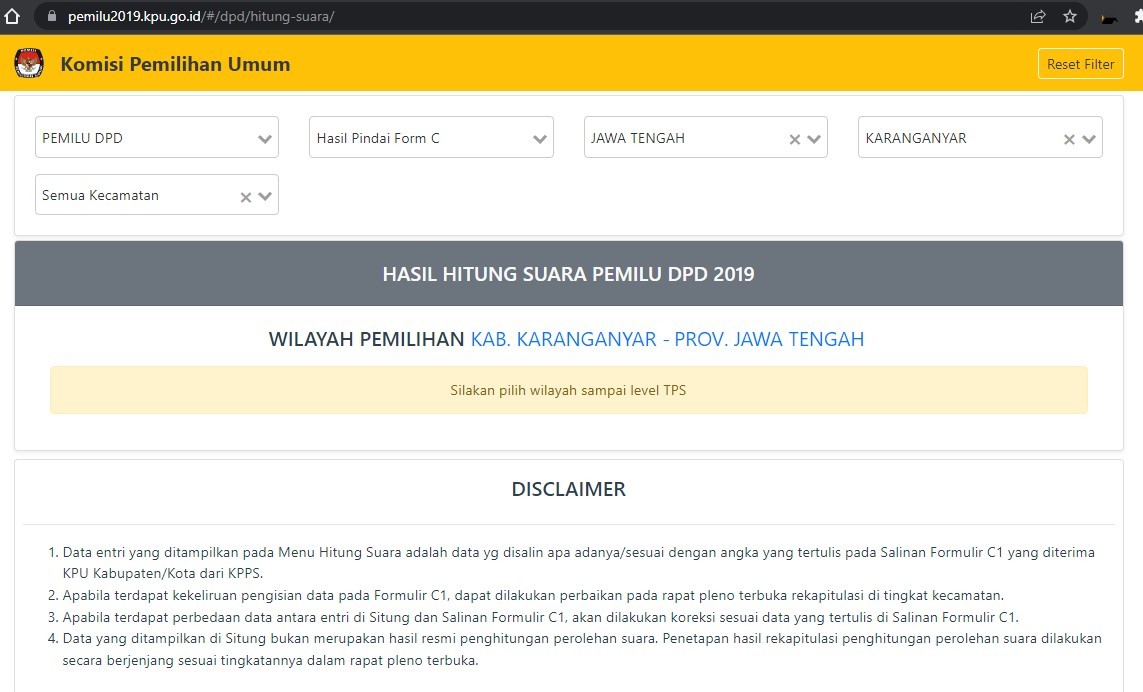Click the browser home icon
Image resolution: width=1143 pixels, height=692 pixels.
[12, 16]
